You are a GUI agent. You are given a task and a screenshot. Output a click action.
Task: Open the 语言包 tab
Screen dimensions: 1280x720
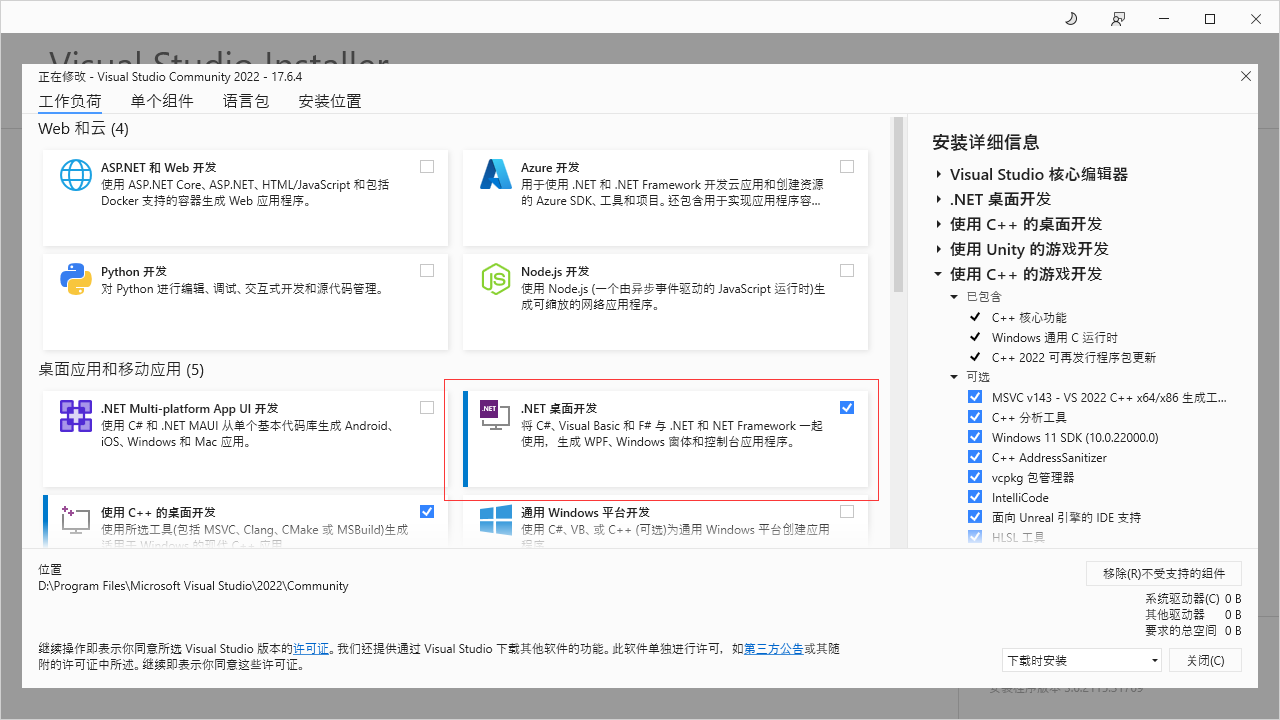pyautogui.click(x=246, y=101)
